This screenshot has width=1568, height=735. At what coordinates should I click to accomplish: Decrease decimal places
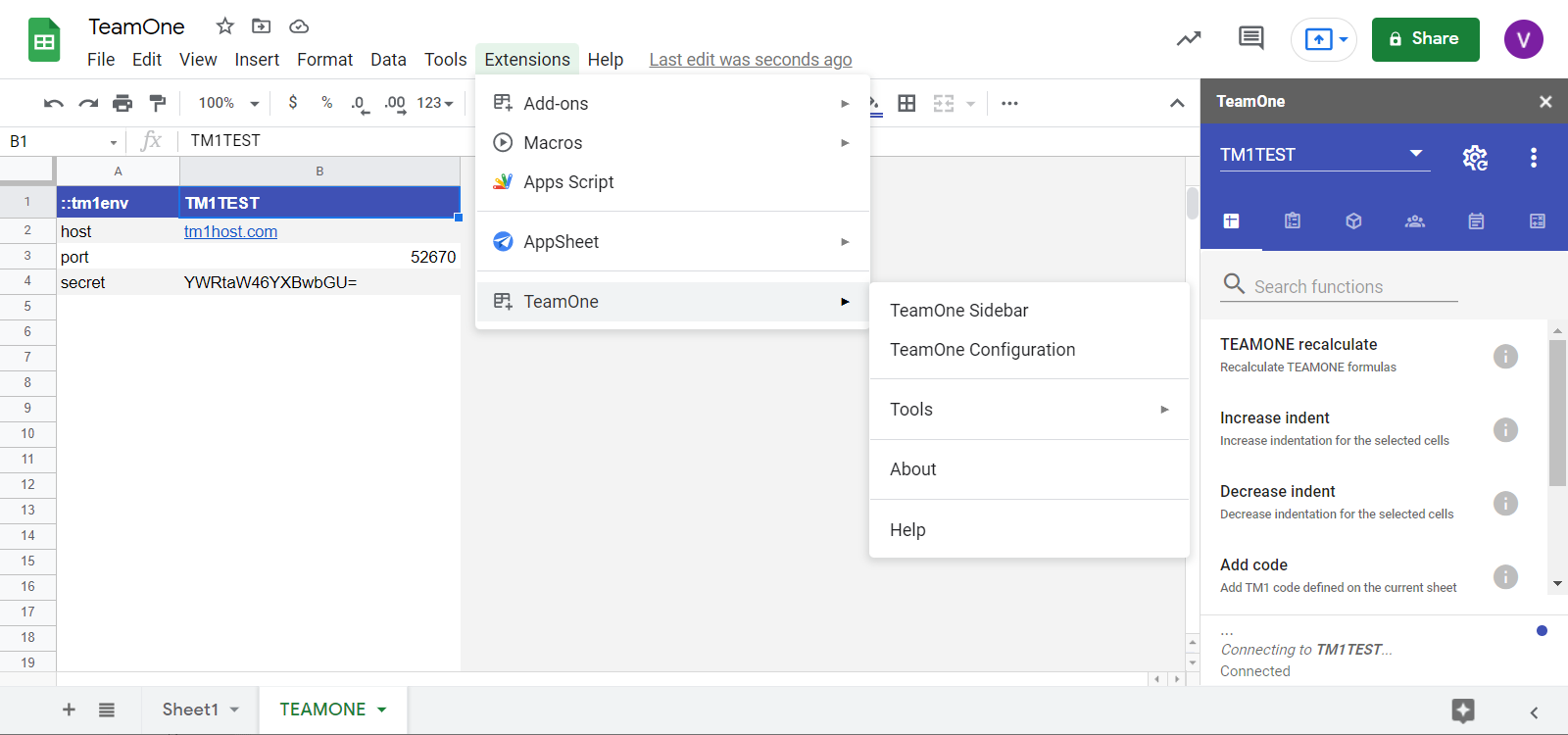pyautogui.click(x=361, y=104)
